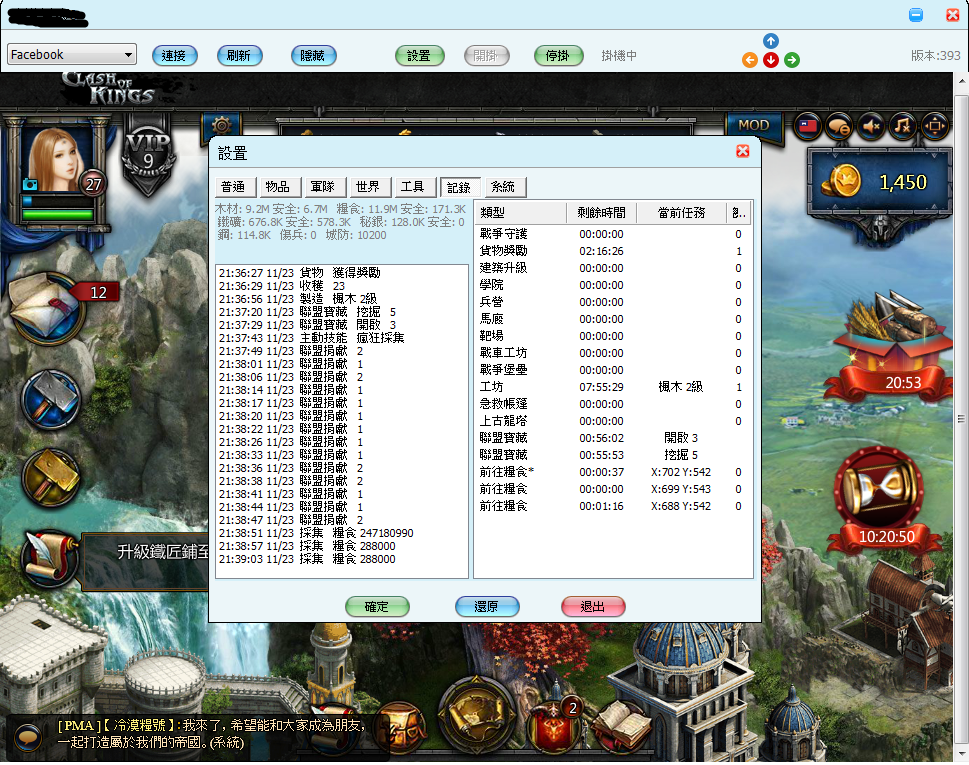Click the VIP 9 badge
Screen dimensions: 969x765
(148, 154)
